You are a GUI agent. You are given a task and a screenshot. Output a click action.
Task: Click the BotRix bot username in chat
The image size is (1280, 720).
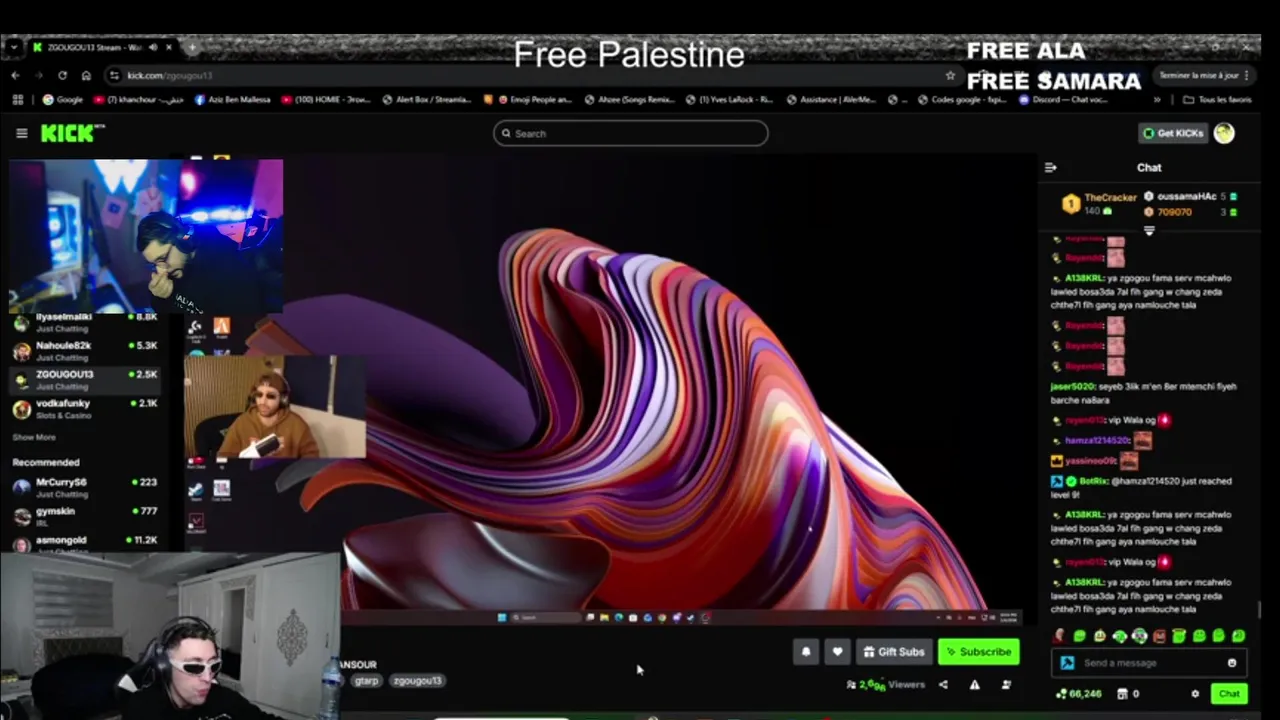tap(1093, 481)
